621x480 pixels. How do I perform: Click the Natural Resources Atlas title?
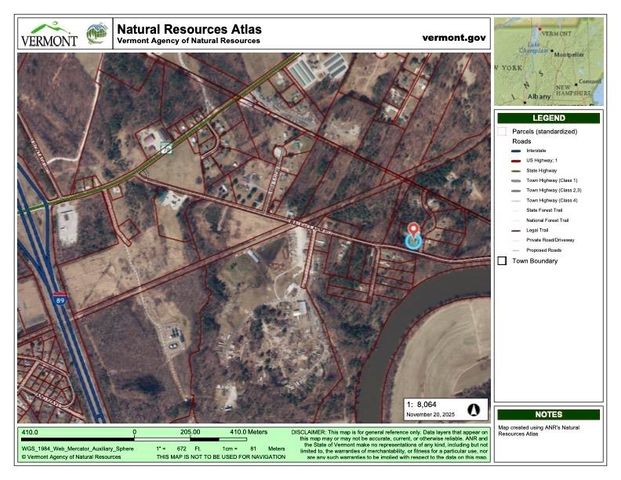(x=190, y=29)
